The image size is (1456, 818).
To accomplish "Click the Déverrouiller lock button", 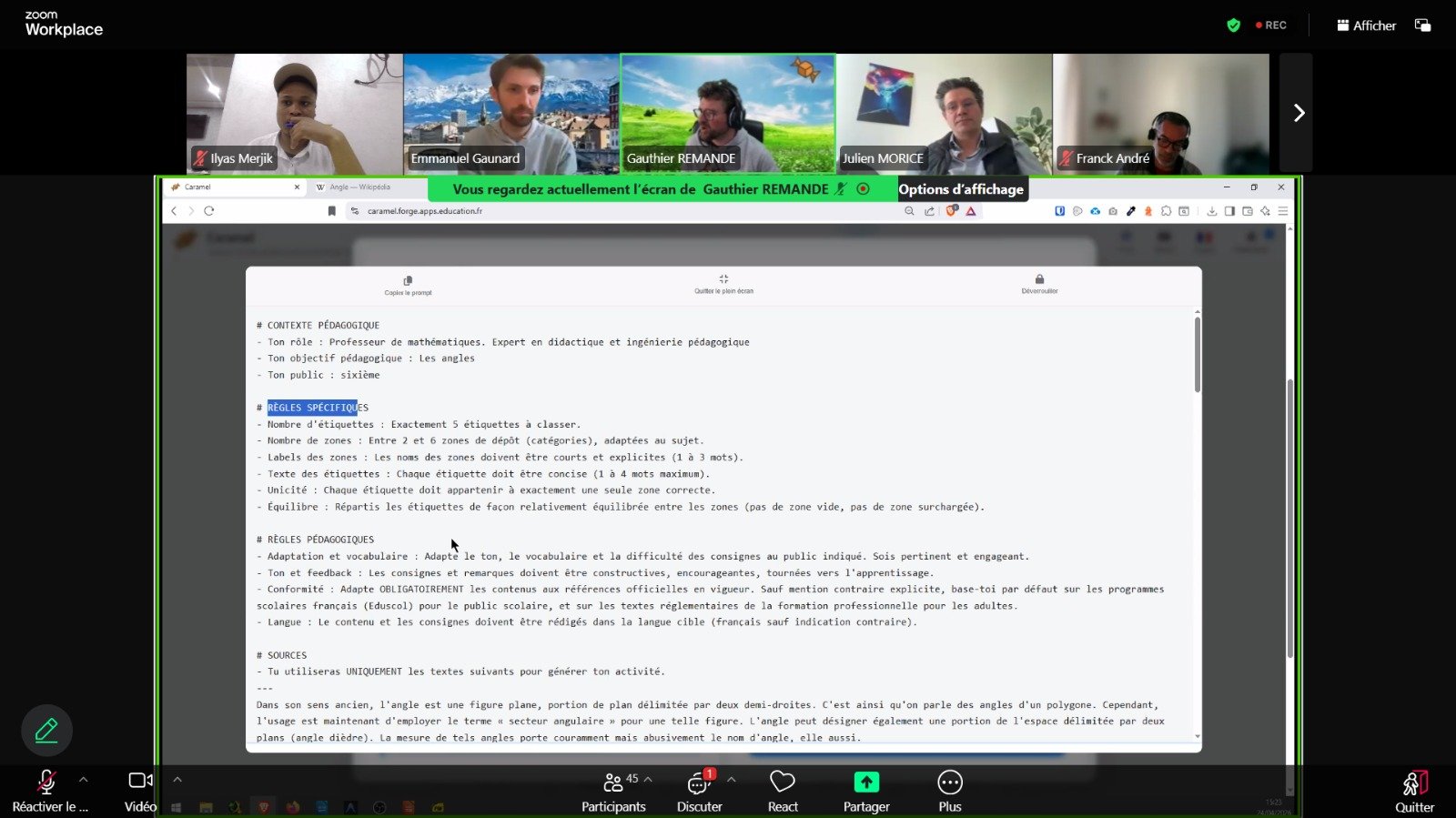I will click(x=1039, y=284).
